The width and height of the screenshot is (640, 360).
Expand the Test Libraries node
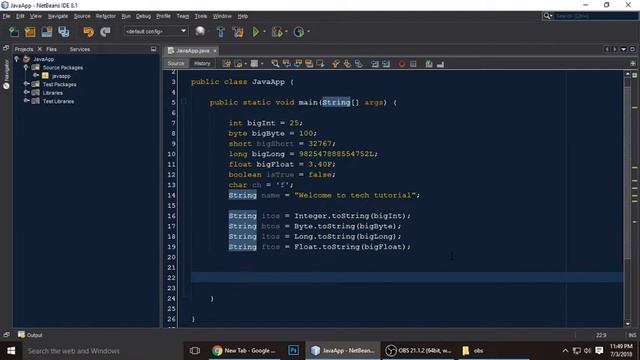click(26, 101)
